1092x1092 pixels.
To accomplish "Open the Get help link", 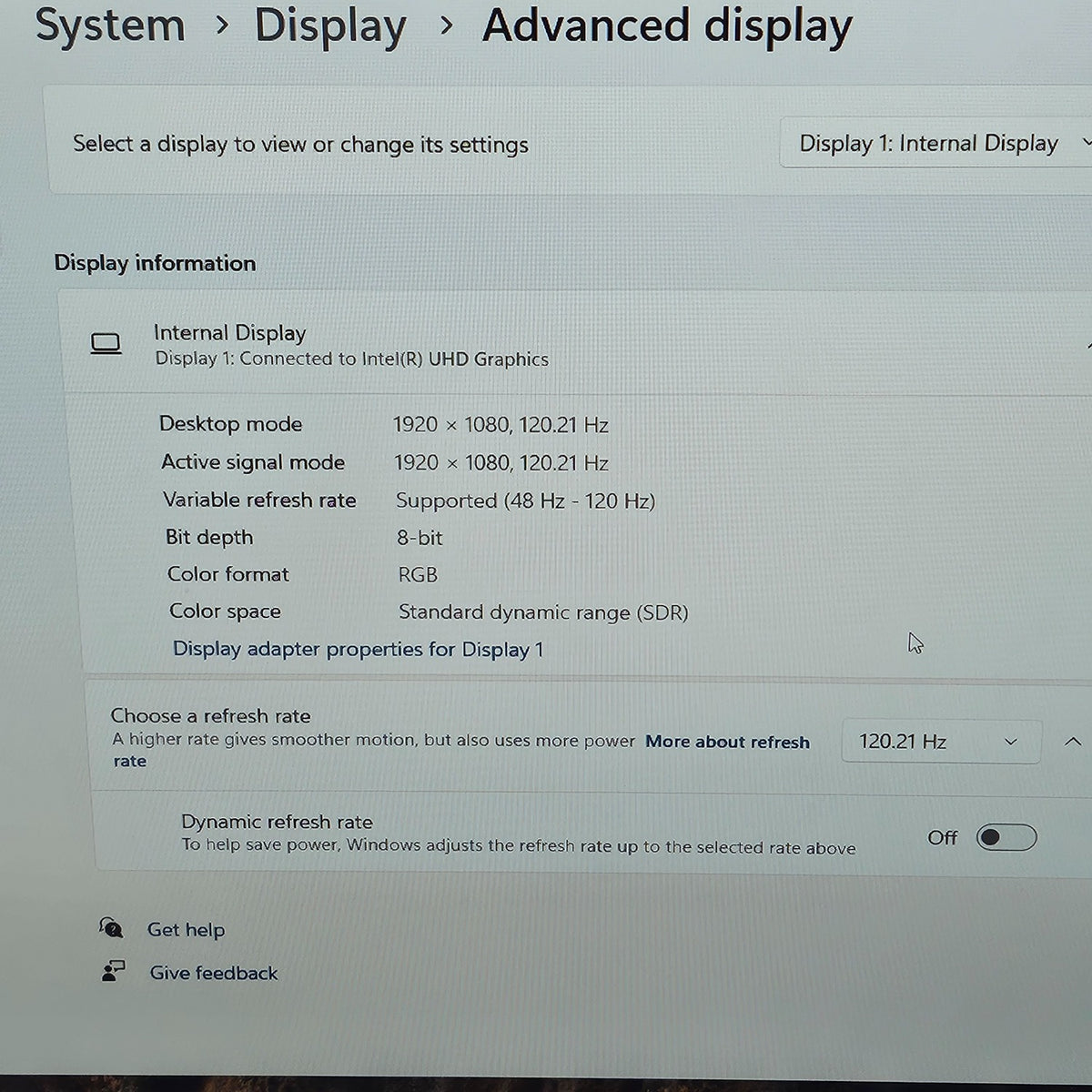I will pos(186,929).
